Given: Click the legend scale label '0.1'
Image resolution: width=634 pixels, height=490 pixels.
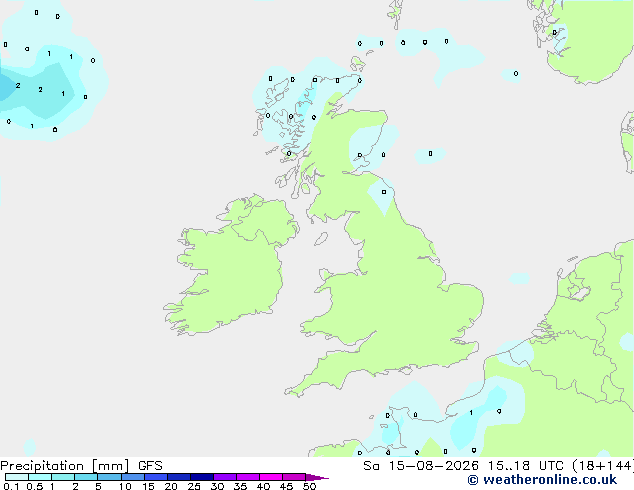Looking at the screenshot, I should coord(11,486).
